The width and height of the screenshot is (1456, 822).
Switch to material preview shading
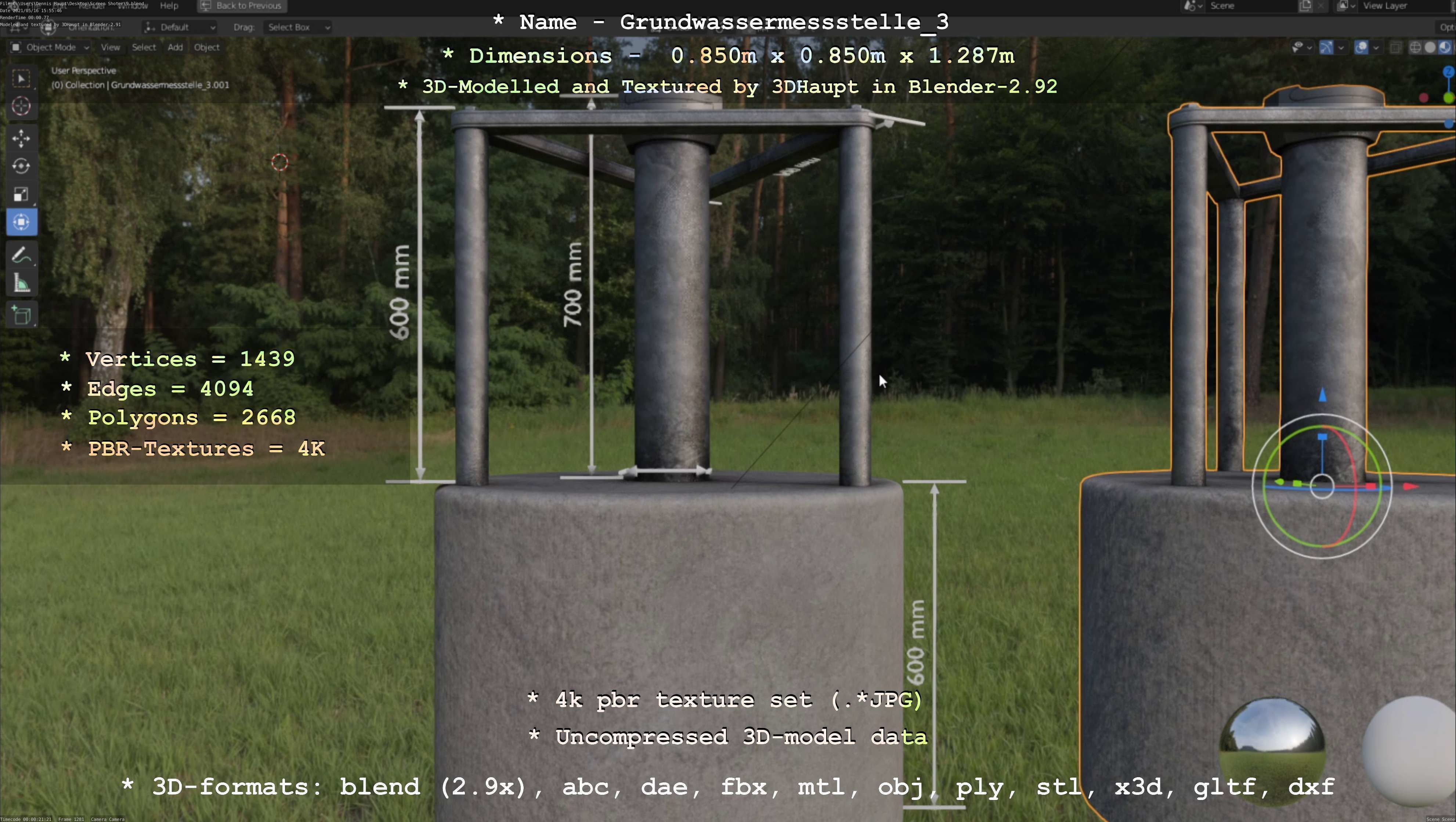(x=1444, y=47)
